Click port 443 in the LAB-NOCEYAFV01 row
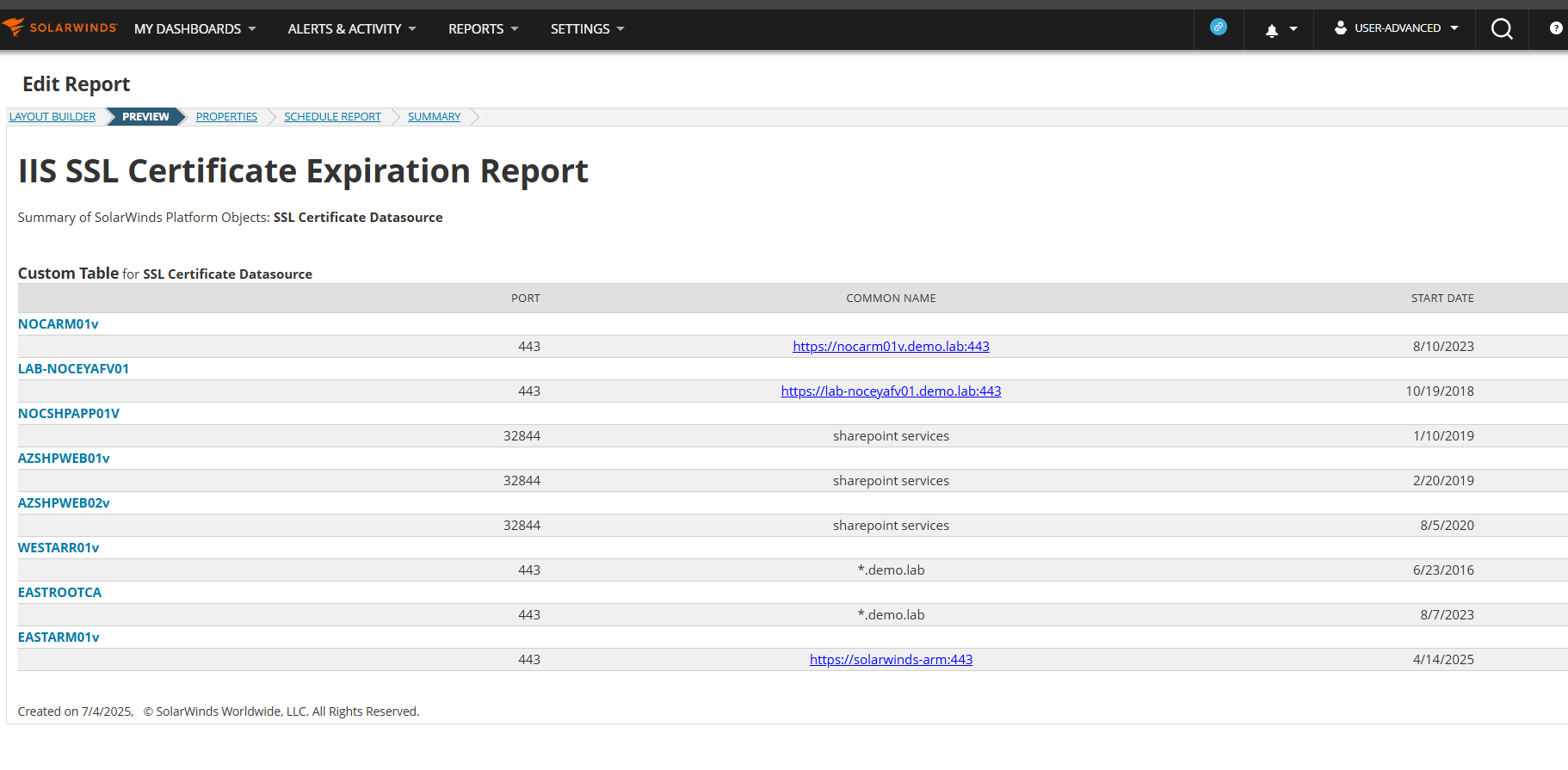Viewport: 1568px width, 770px height. [529, 391]
